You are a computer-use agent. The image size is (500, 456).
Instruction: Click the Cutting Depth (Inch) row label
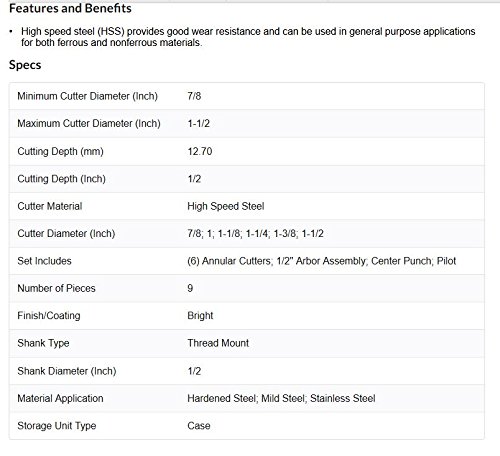pos(61,179)
